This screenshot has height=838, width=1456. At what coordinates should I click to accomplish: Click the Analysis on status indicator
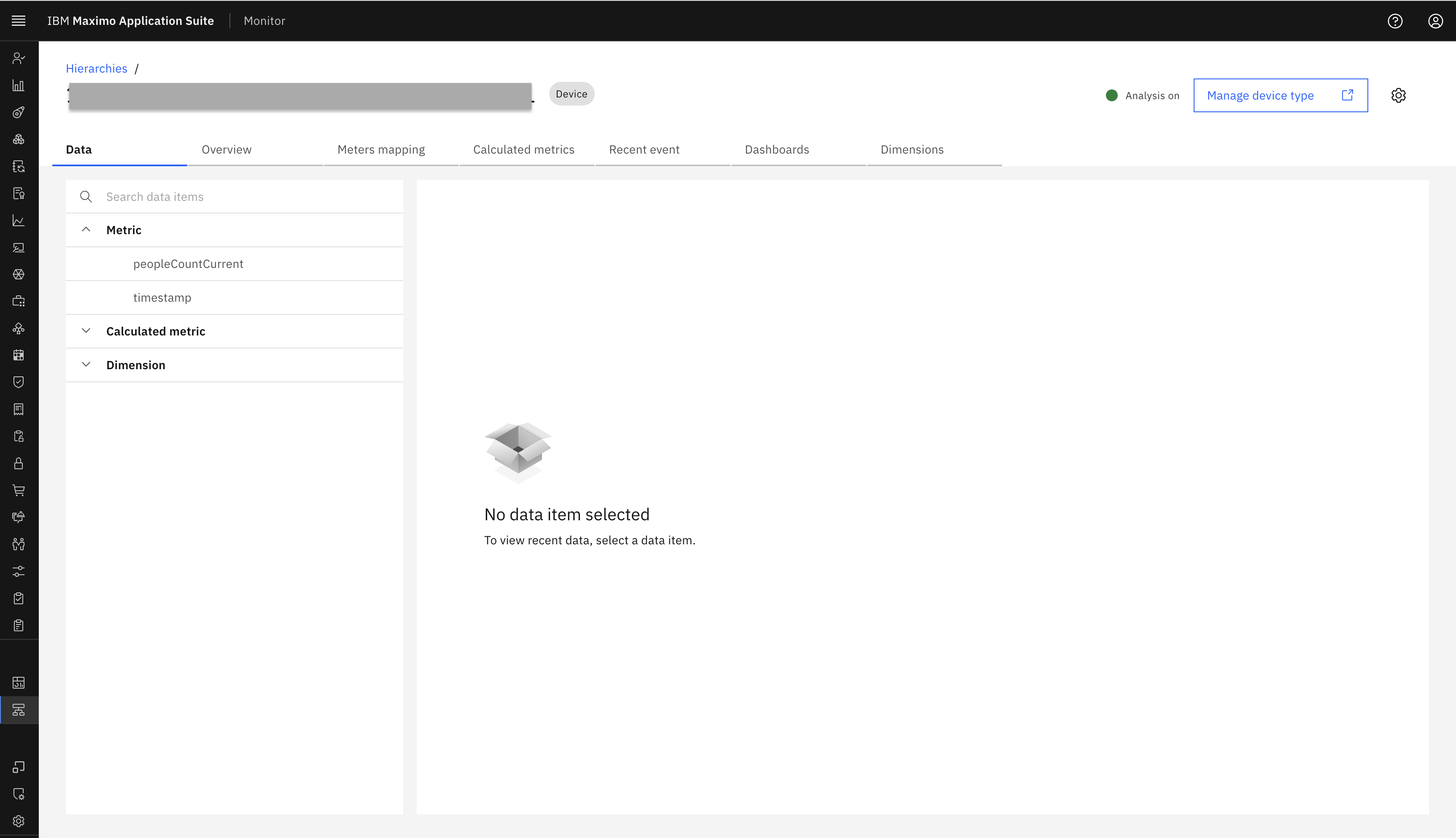click(1143, 95)
